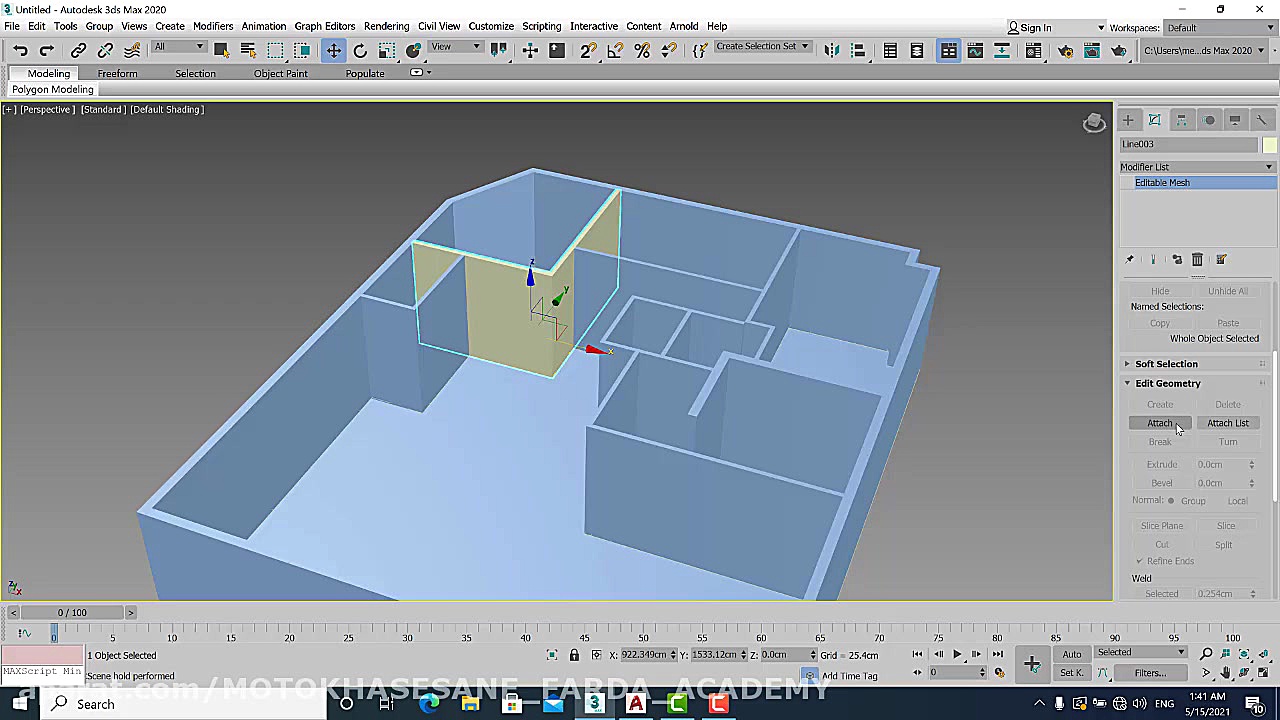Screen dimensions: 1280x720
Task: Select the Rotate tool in main toolbar
Action: 360,50
